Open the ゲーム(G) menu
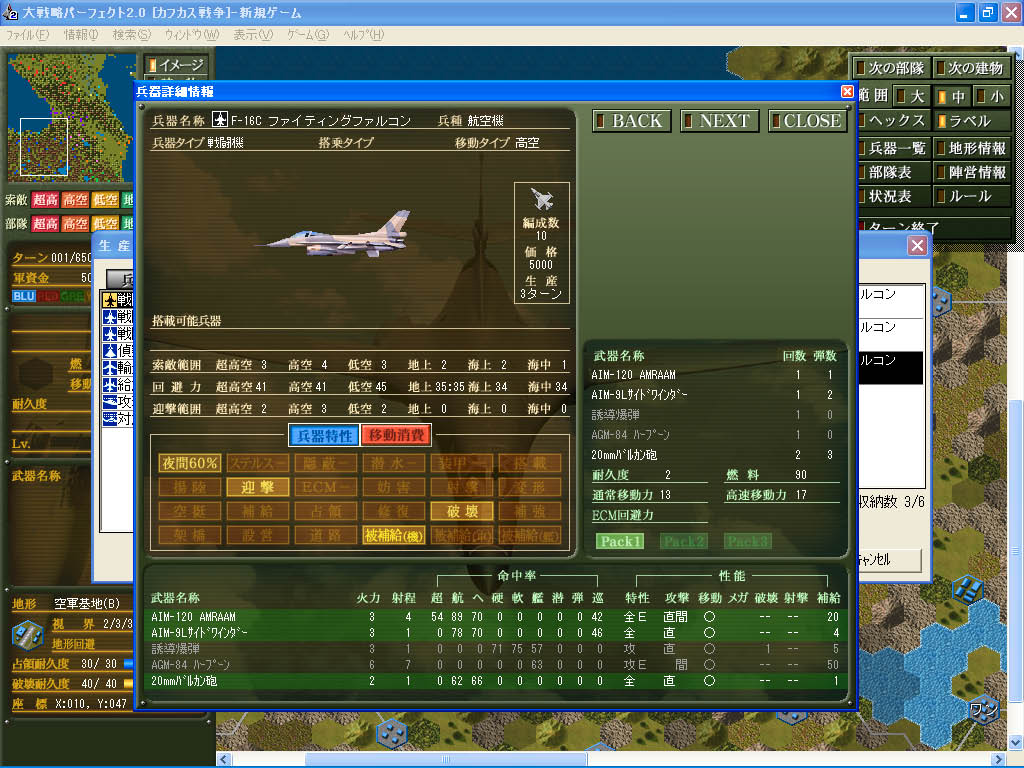Viewport: 1024px width, 768px height. point(308,35)
